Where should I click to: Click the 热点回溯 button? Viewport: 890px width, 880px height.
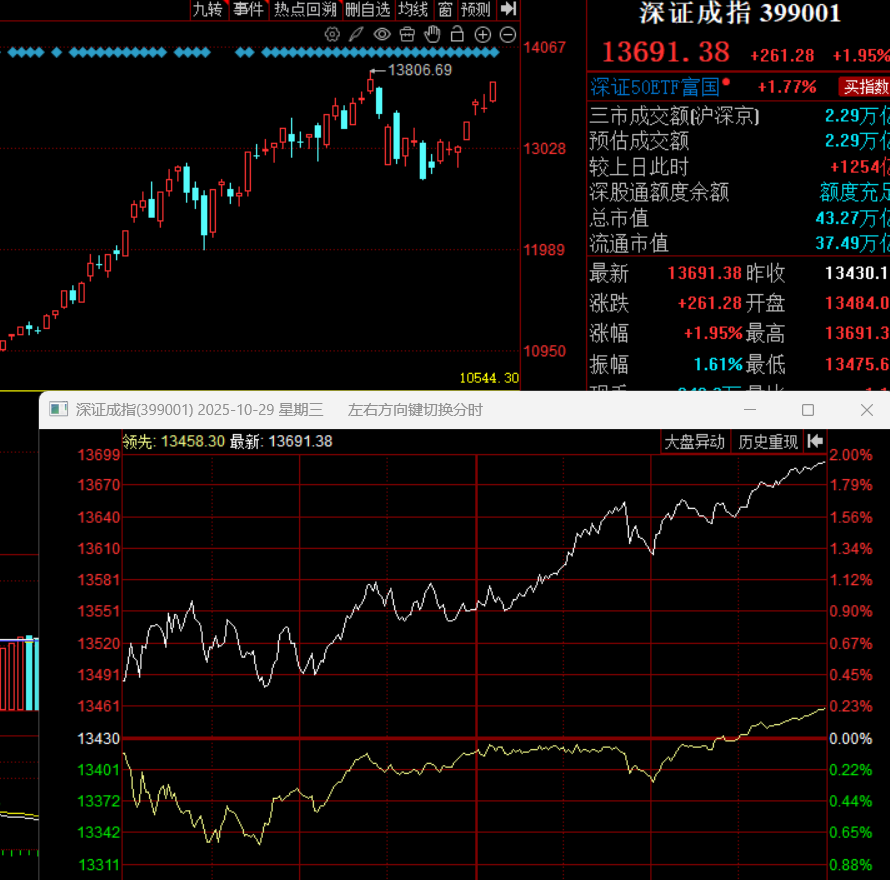click(x=305, y=9)
